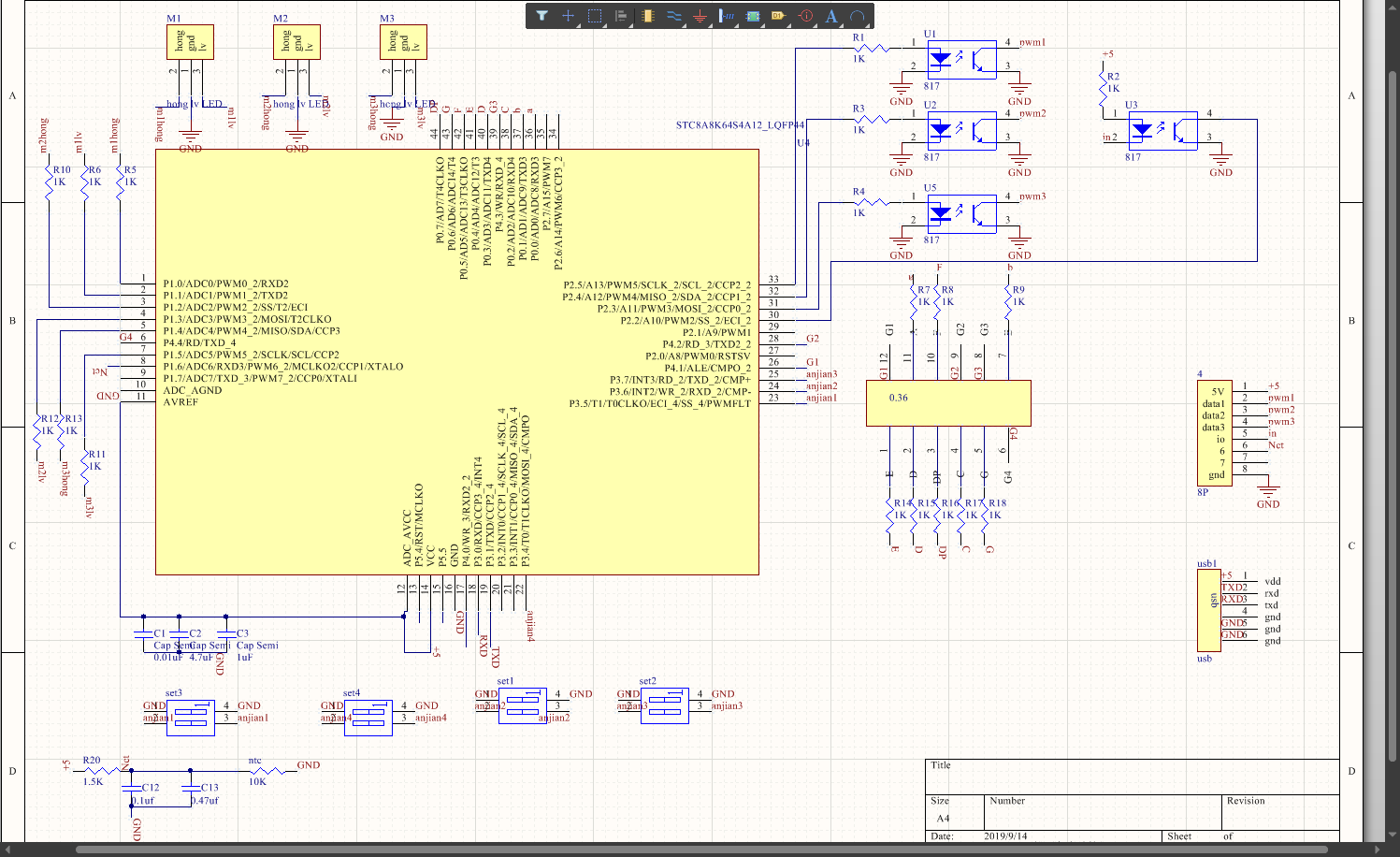Viewport: 1400px width, 857px height.
Task: Select the set3 switch component
Action: 191,718
